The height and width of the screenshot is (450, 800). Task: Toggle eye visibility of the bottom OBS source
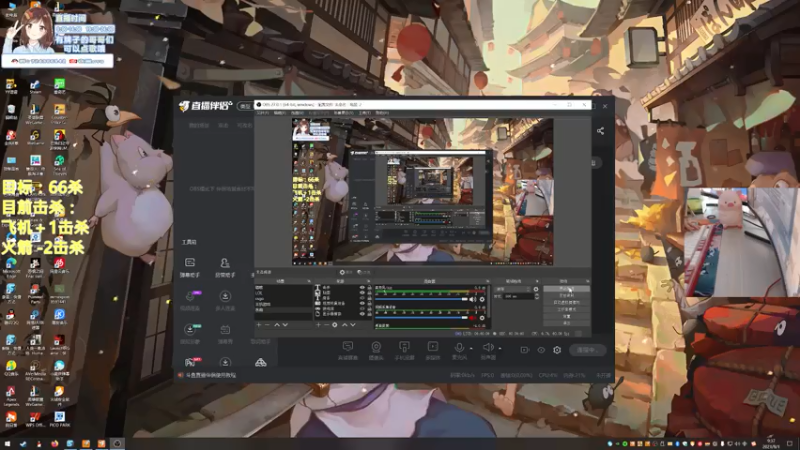point(362,314)
